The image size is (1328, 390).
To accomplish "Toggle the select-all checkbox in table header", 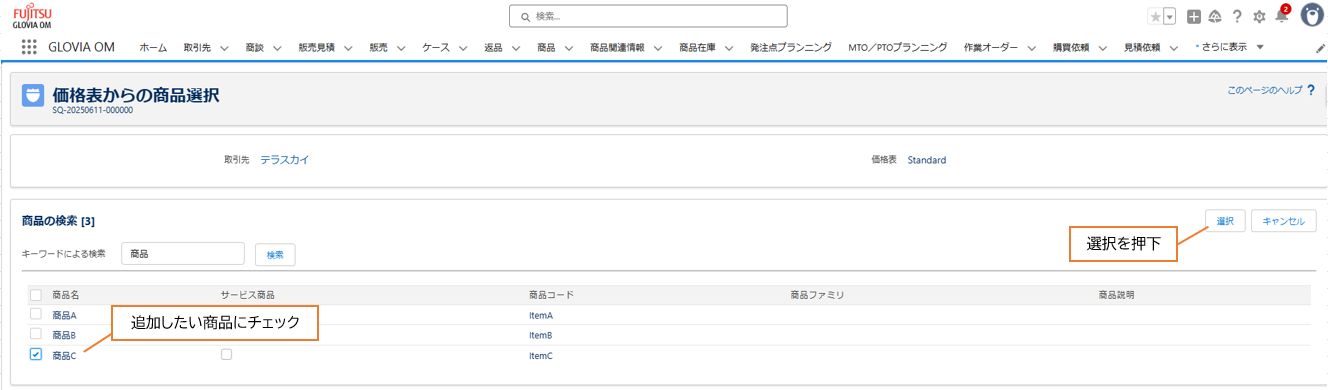I will click(x=36, y=295).
